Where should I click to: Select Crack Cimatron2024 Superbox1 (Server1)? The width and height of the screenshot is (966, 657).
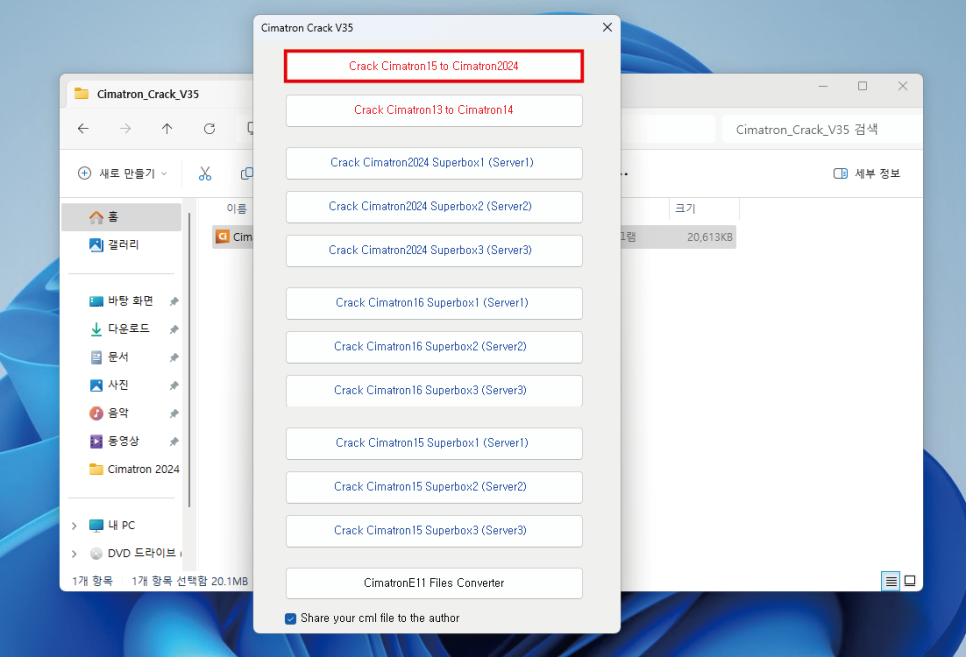click(434, 163)
